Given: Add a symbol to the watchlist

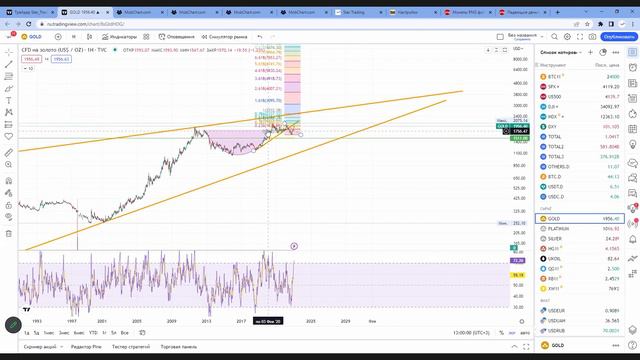Looking at the screenshot, I should coord(590,52).
